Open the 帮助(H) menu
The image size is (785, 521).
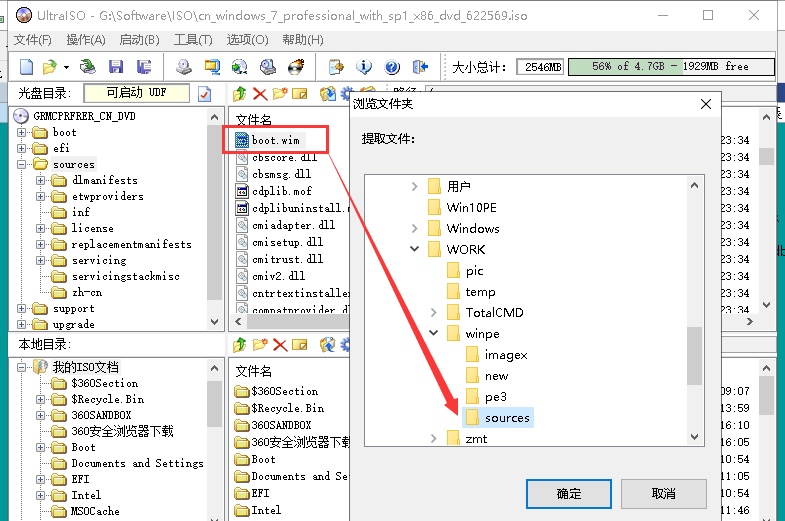pos(302,40)
